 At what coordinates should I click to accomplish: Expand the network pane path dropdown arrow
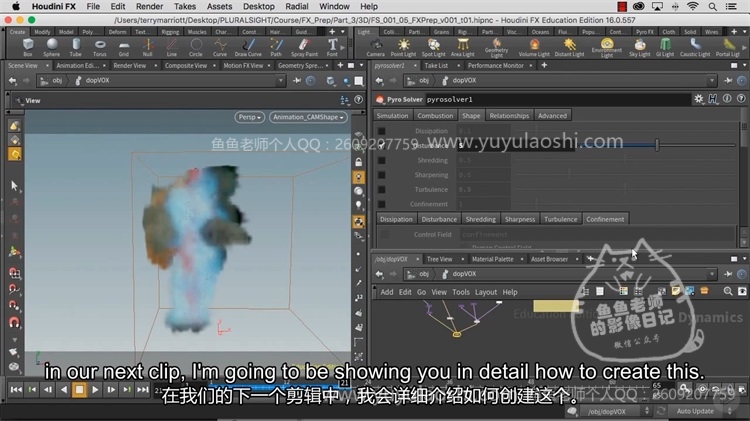(x=712, y=274)
